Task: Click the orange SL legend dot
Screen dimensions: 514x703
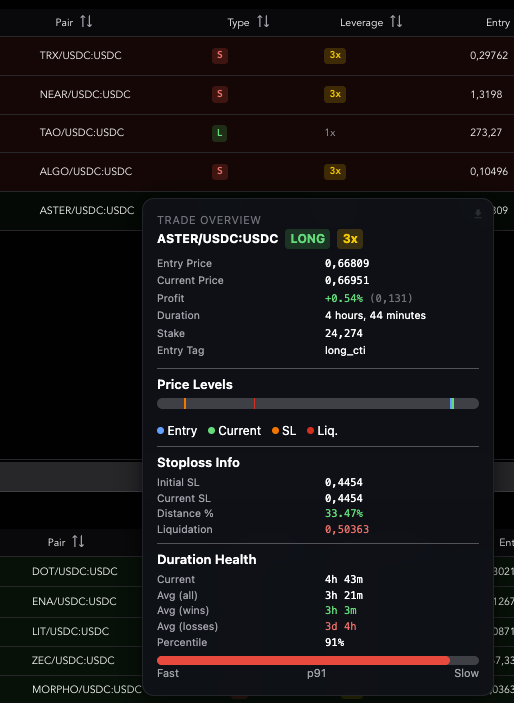Action: pos(275,430)
